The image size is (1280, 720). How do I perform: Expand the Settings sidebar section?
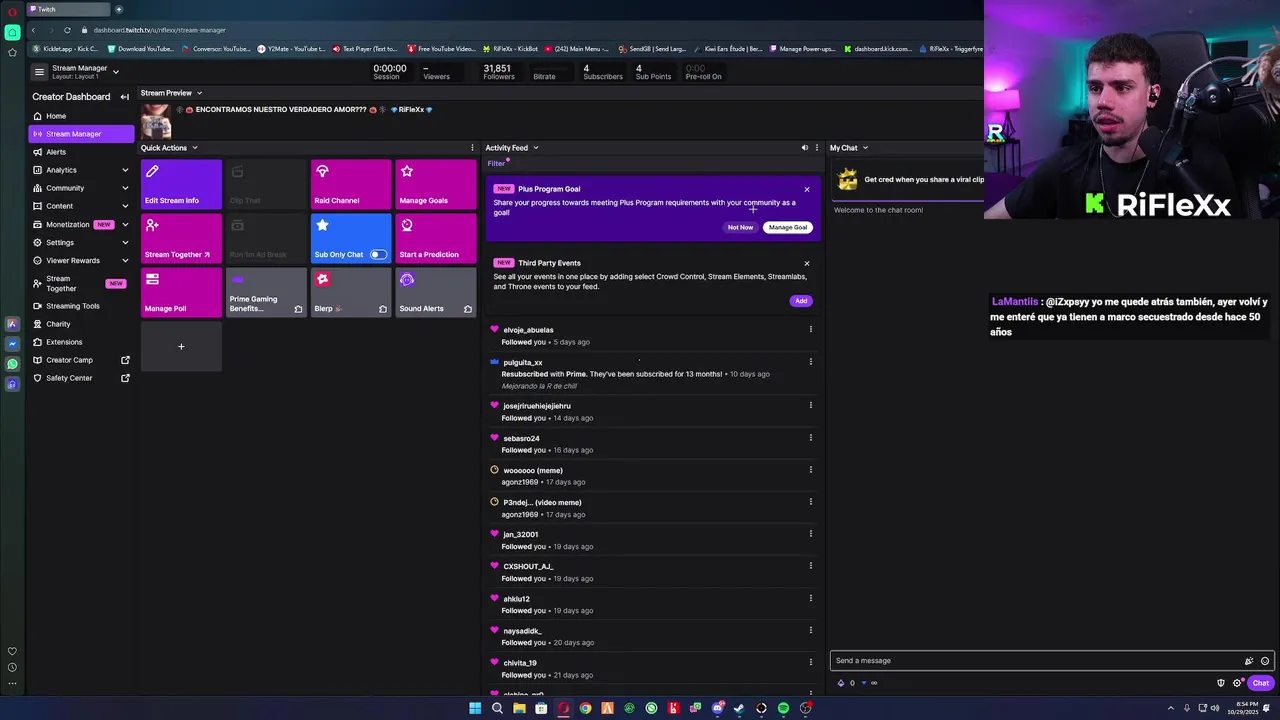(81, 242)
